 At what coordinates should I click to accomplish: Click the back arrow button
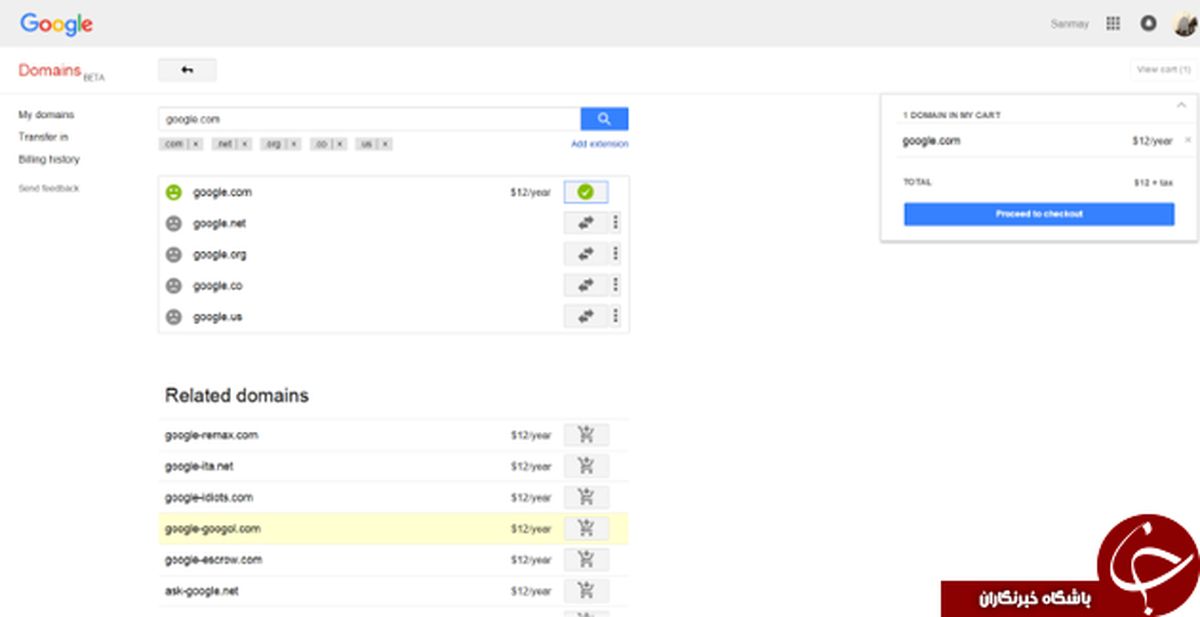187,70
